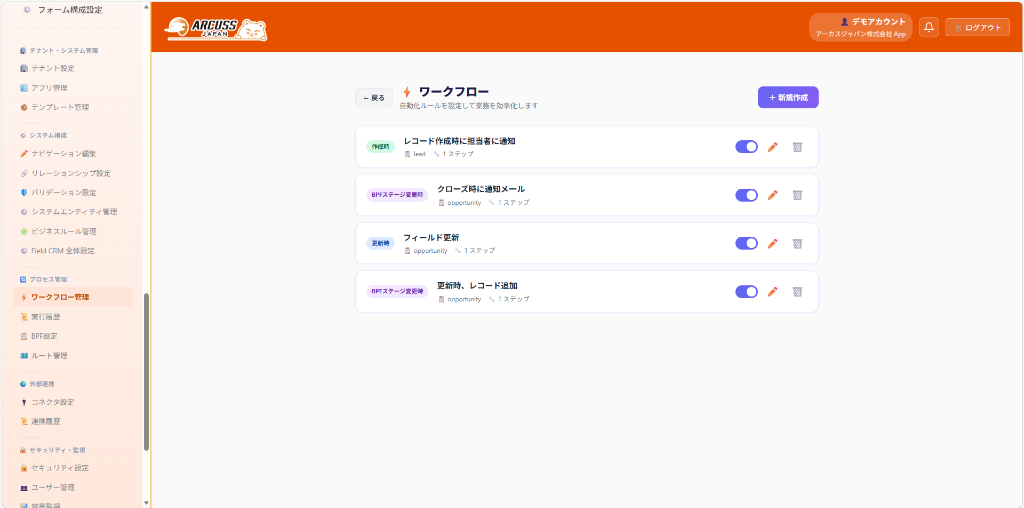The height and width of the screenshot is (508, 1024).
Task: Click the gear icon beside システムエンティティ管理
Action: coord(24,212)
